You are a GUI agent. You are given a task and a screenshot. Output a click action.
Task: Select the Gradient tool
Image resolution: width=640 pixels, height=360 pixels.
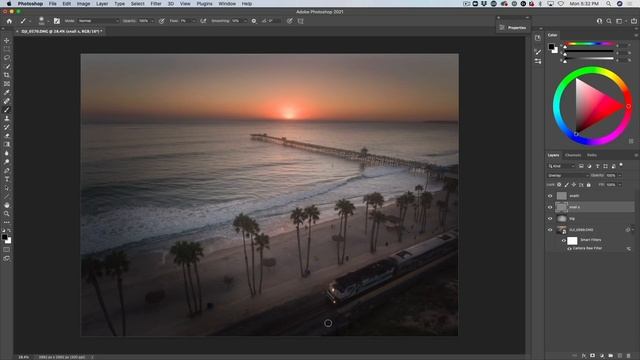coord(7,144)
